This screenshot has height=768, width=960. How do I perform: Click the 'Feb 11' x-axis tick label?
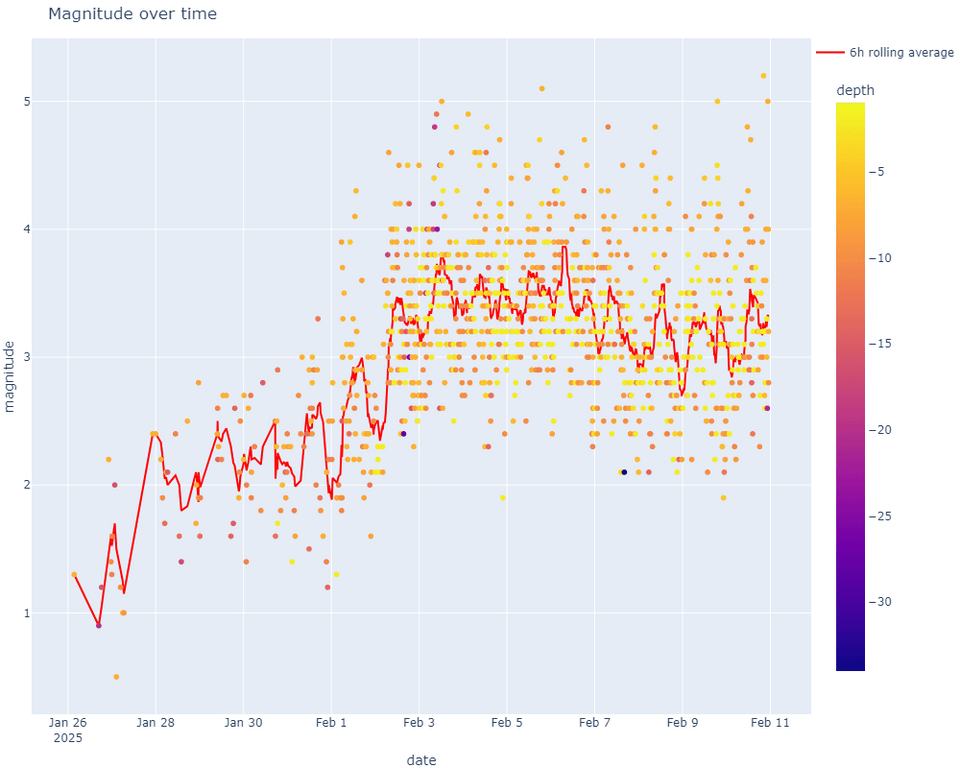pos(770,723)
